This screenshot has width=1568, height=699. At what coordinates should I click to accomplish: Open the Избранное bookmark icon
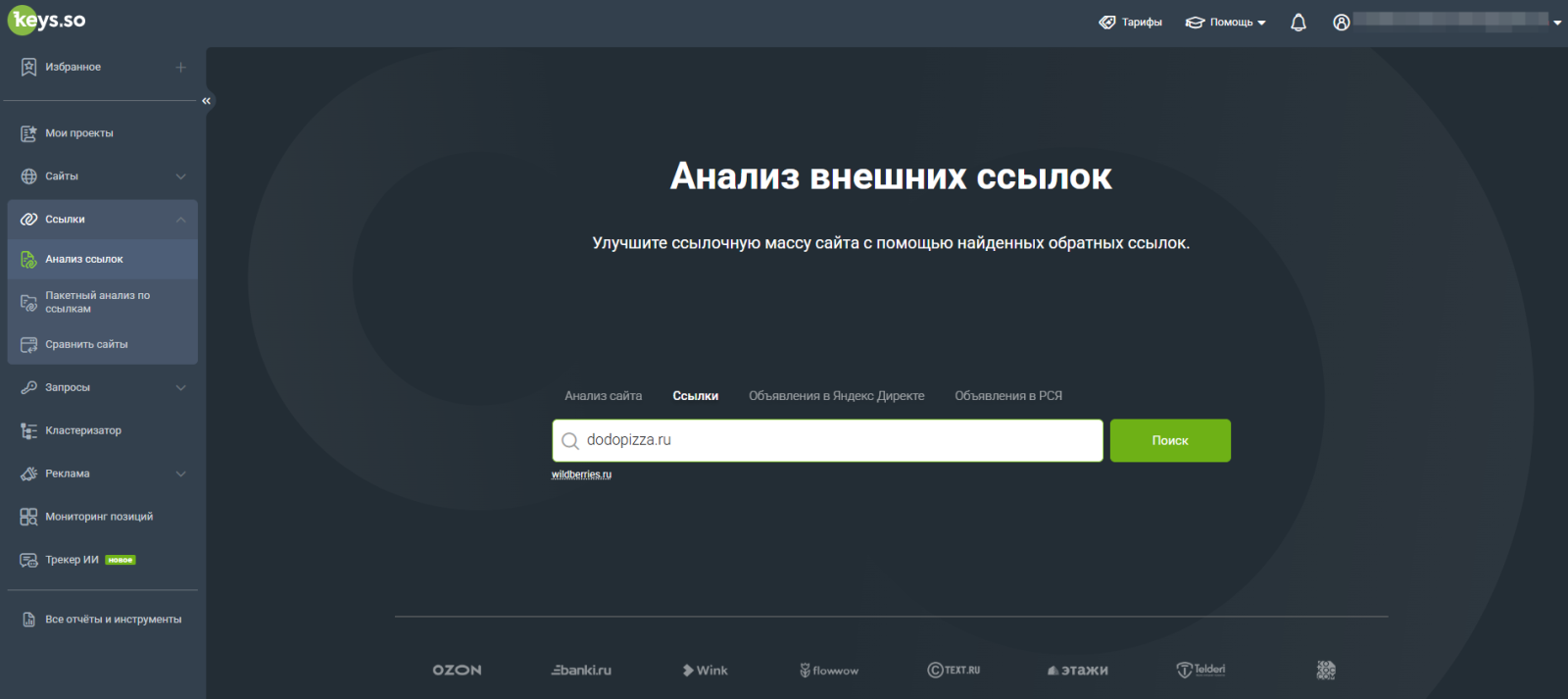click(x=28, y=67)
